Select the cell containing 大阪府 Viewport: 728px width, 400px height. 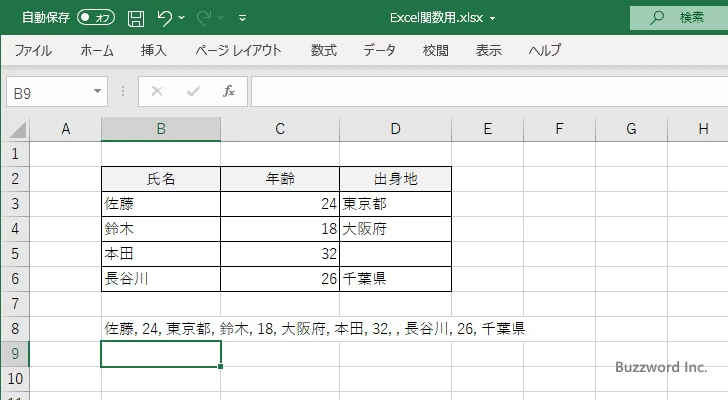coord(396,229)
